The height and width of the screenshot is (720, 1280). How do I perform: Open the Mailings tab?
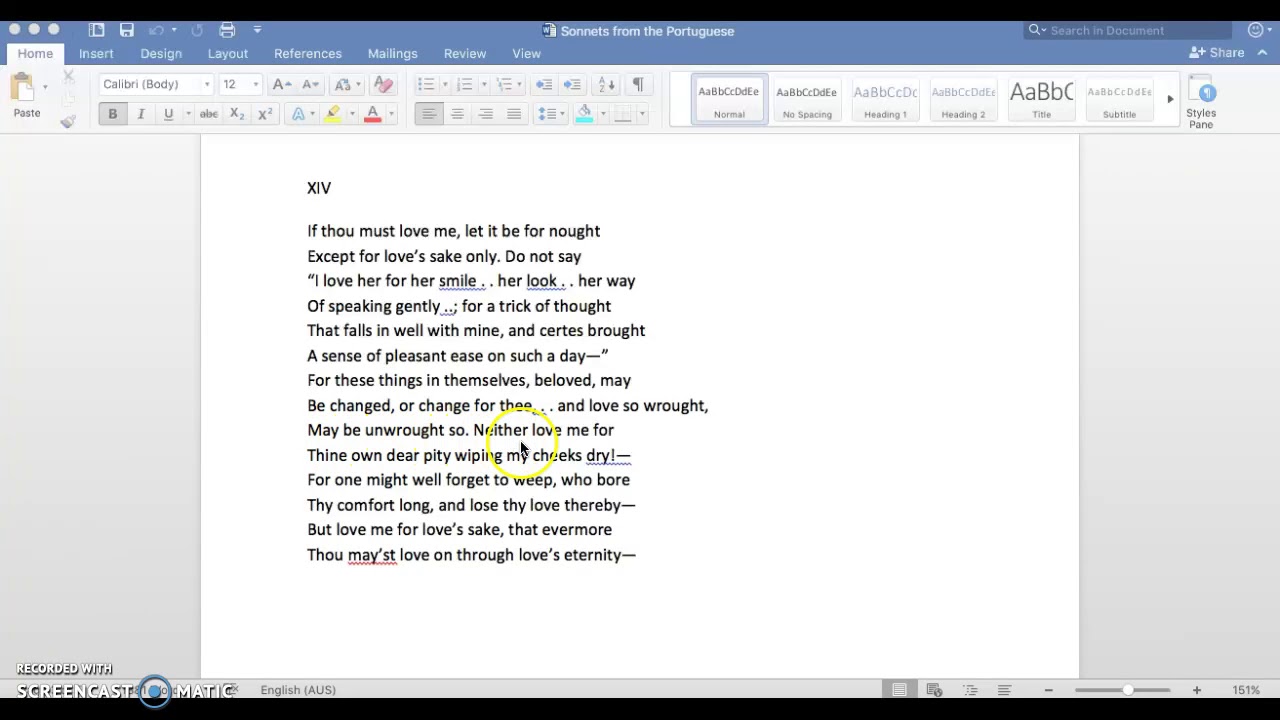tap(392, 53)
